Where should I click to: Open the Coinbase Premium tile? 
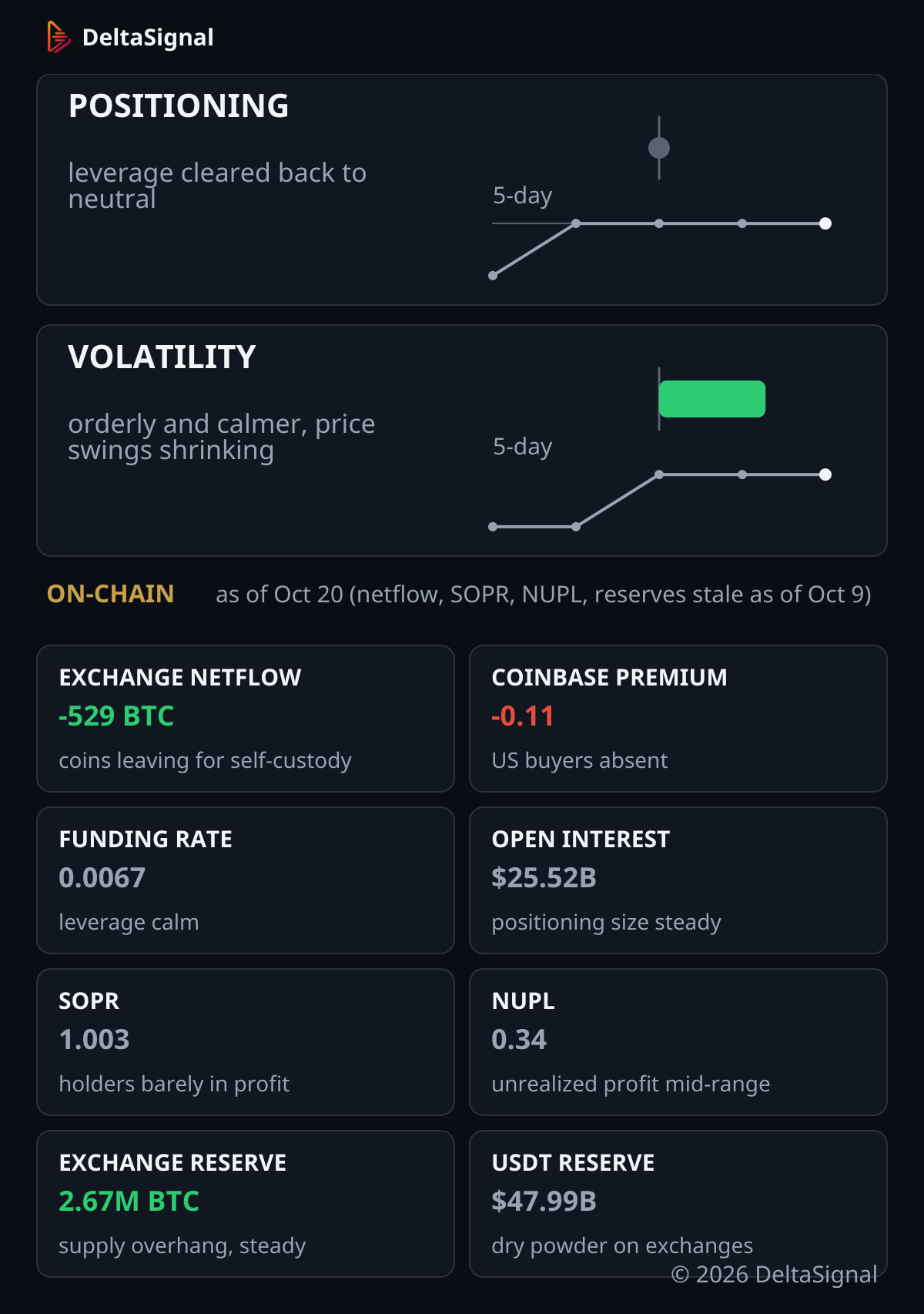678,719
